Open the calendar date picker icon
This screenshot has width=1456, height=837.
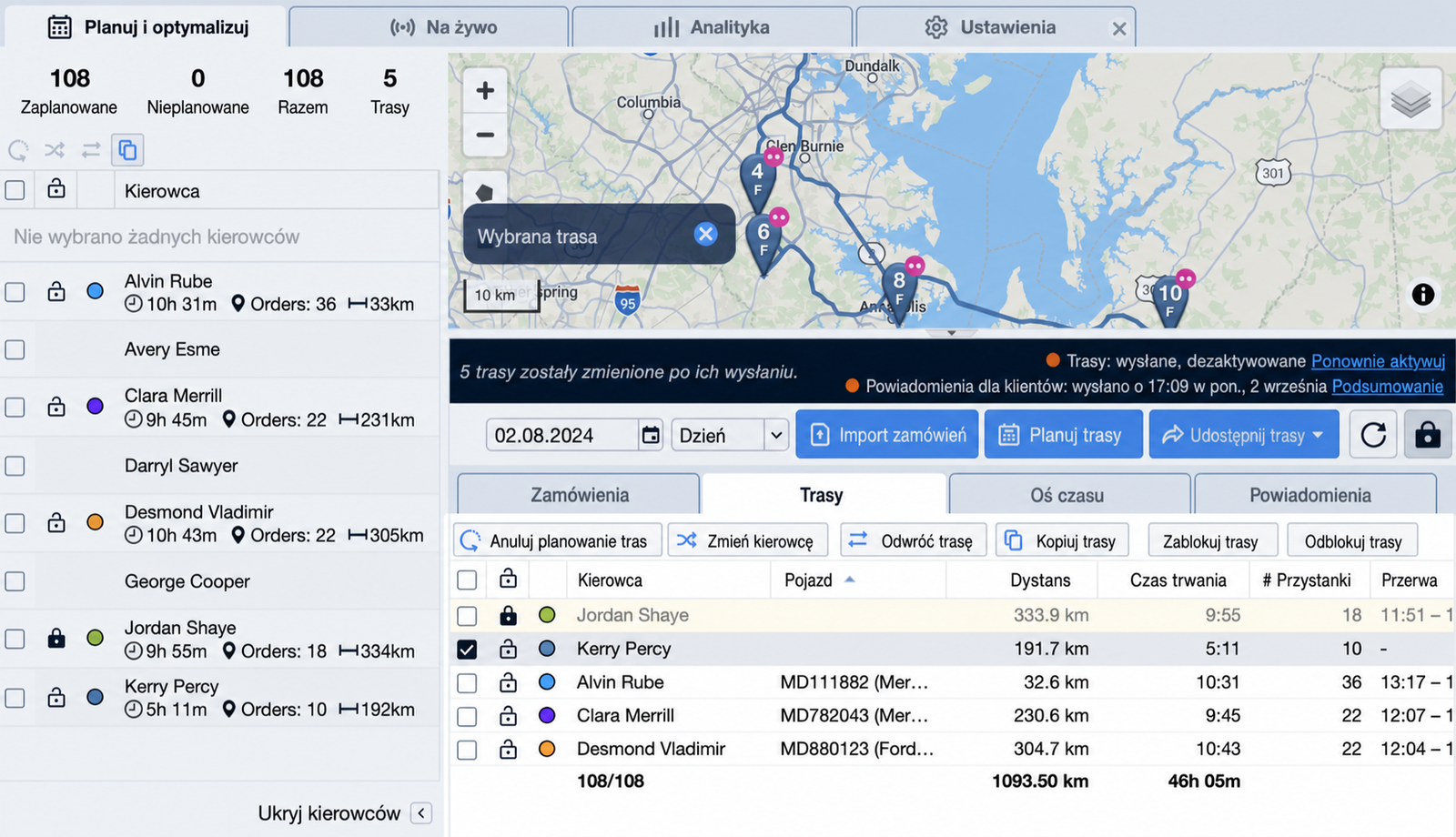click(x=651, y=435)
